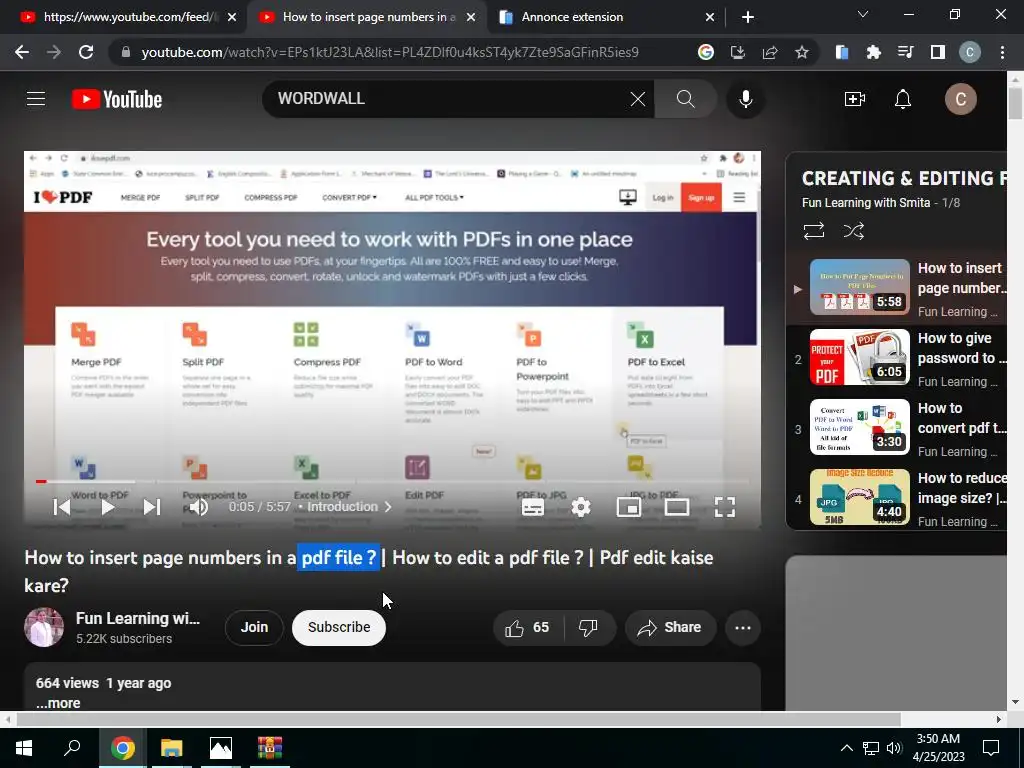Go back in browser history
Viewport: 1024px width, 768px height.
pos(22,52)
